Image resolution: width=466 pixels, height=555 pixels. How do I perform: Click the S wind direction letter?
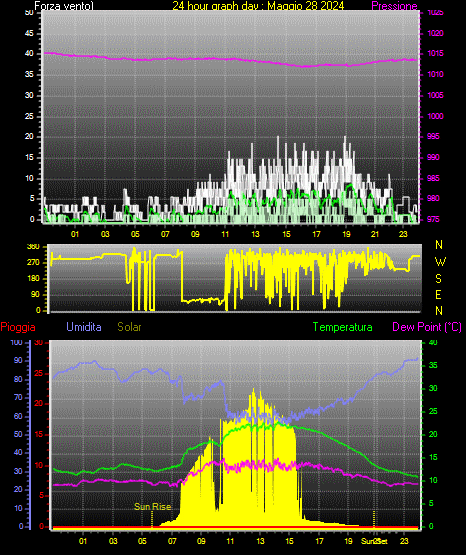(438, 279)
